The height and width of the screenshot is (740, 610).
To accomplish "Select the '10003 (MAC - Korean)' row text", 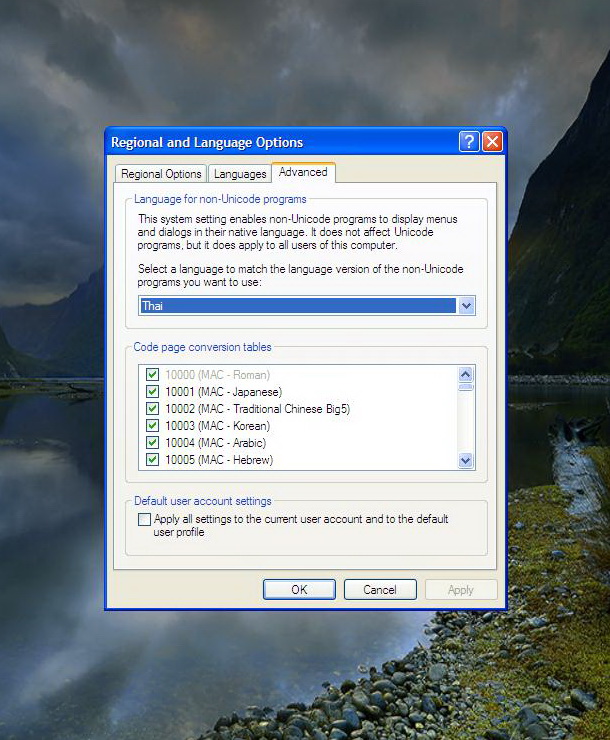I will (217, 426).
